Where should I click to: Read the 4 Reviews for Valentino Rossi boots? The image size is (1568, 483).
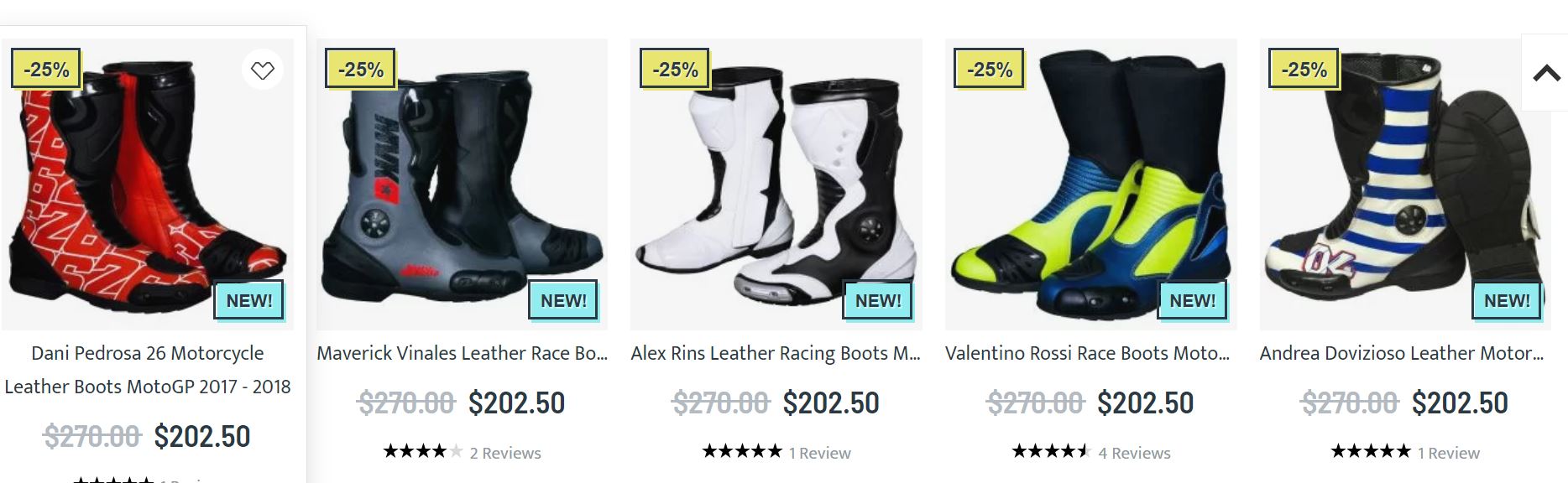[x=1134, y=454]
